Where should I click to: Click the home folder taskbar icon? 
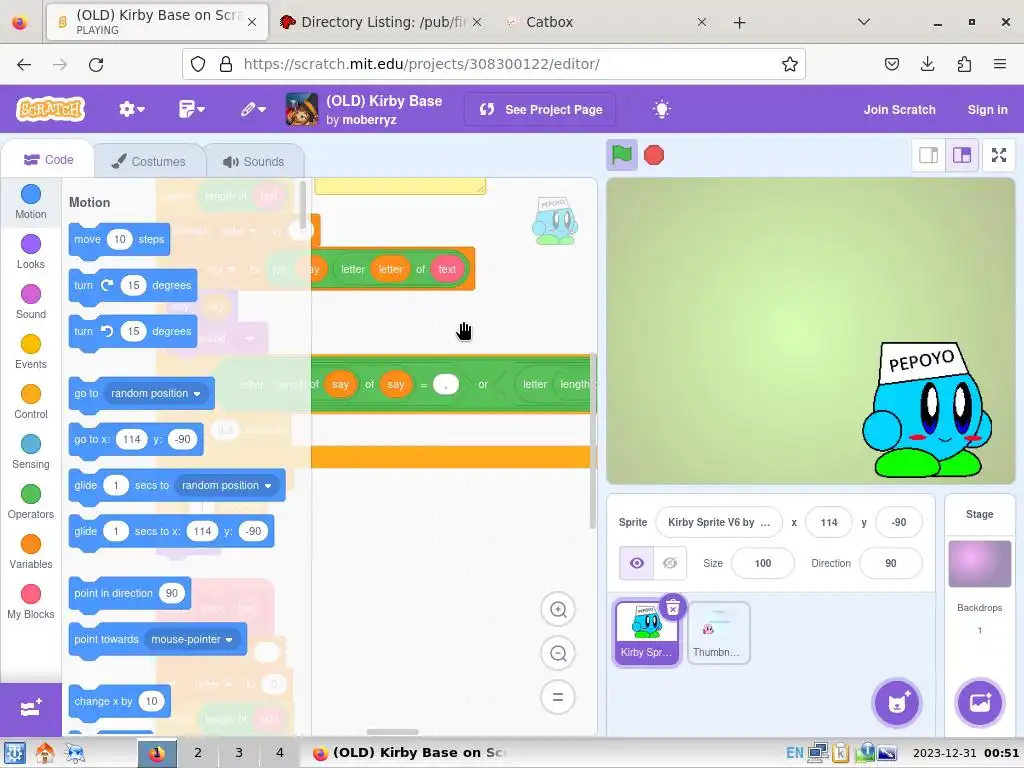point(45,753)
